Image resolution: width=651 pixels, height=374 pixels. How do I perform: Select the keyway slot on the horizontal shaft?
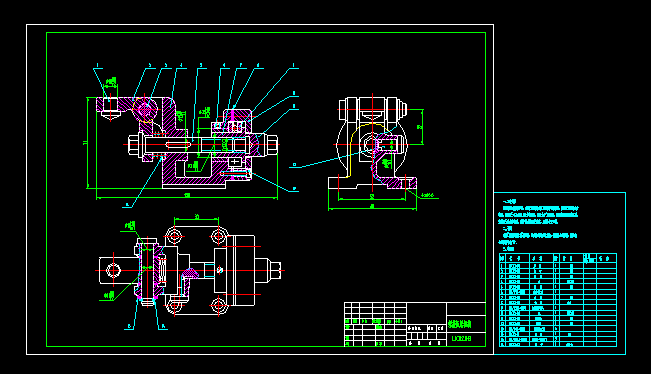(x=178, y=144)
